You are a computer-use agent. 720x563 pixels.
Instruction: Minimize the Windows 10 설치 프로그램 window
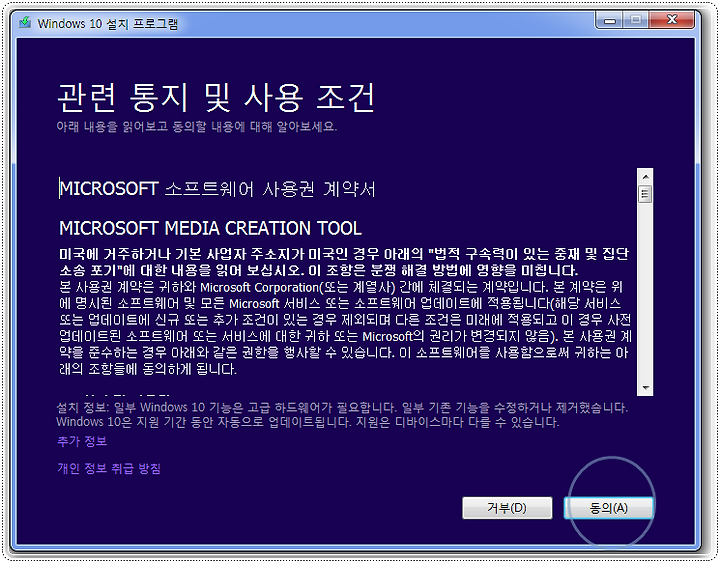tap(609, 20)
